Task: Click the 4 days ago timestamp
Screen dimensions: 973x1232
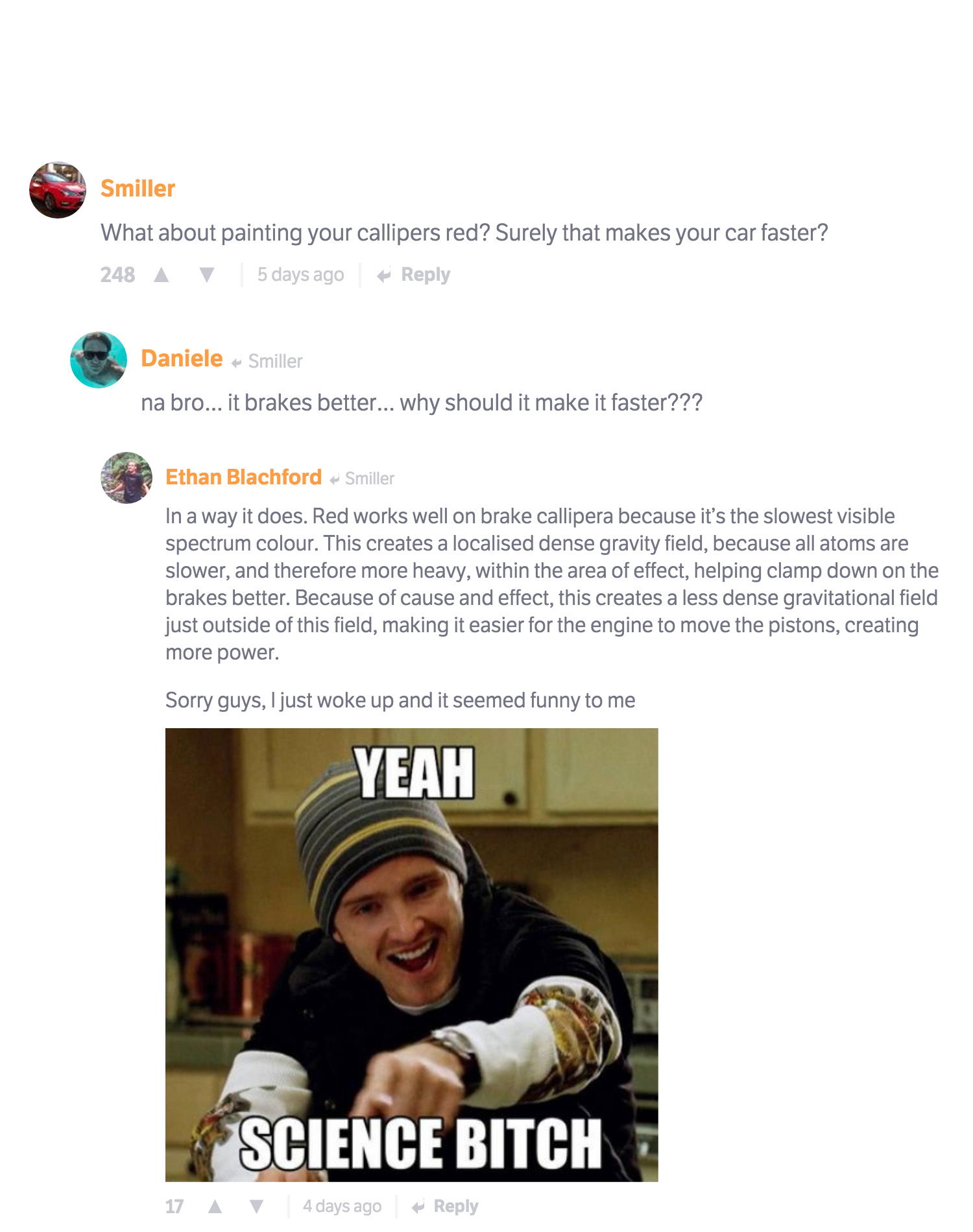Action: pyautogui.click(x=342, y=1206)
